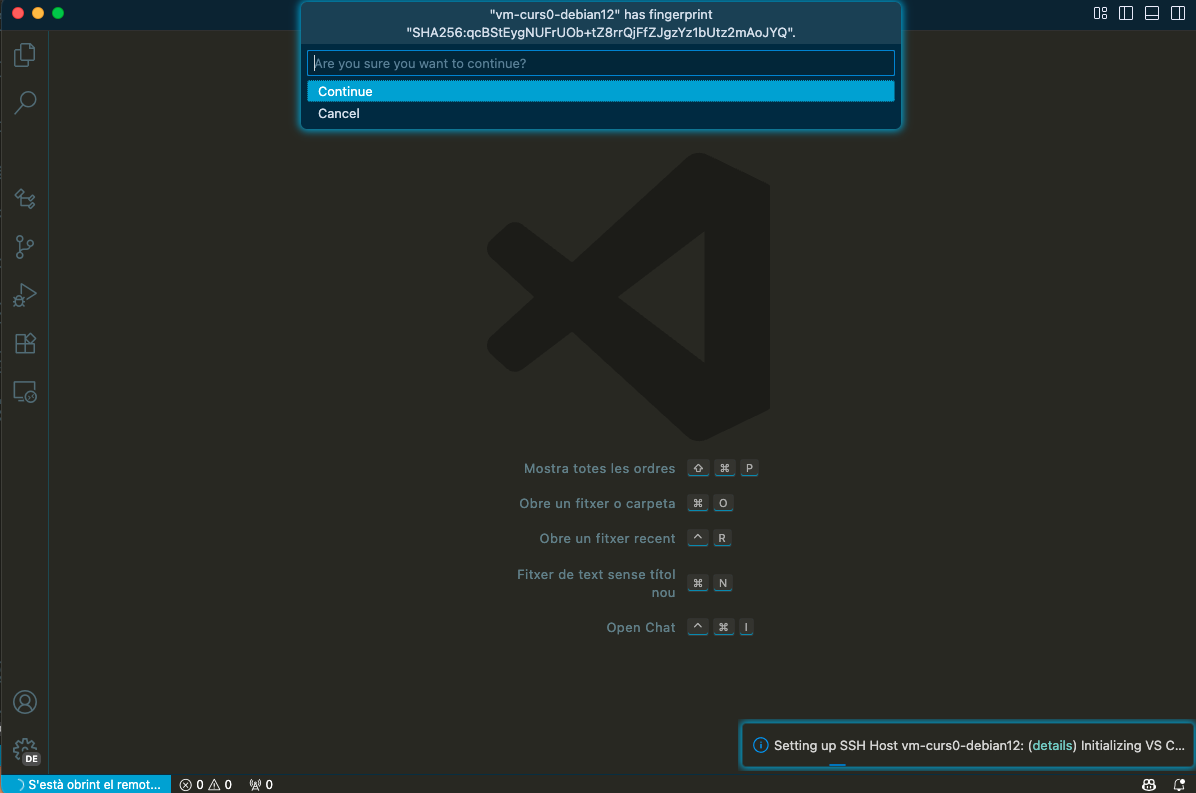1196x793 pixels.
Task: Open the Search view magnifier icon
Action: coord(24,102)
